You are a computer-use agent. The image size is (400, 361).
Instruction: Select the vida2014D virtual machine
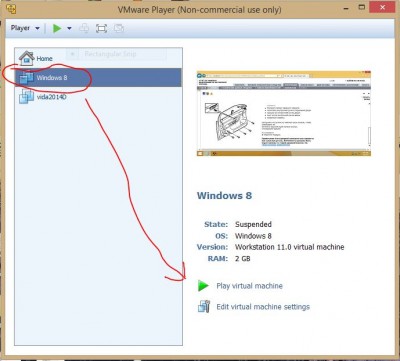tap(98, 97)
